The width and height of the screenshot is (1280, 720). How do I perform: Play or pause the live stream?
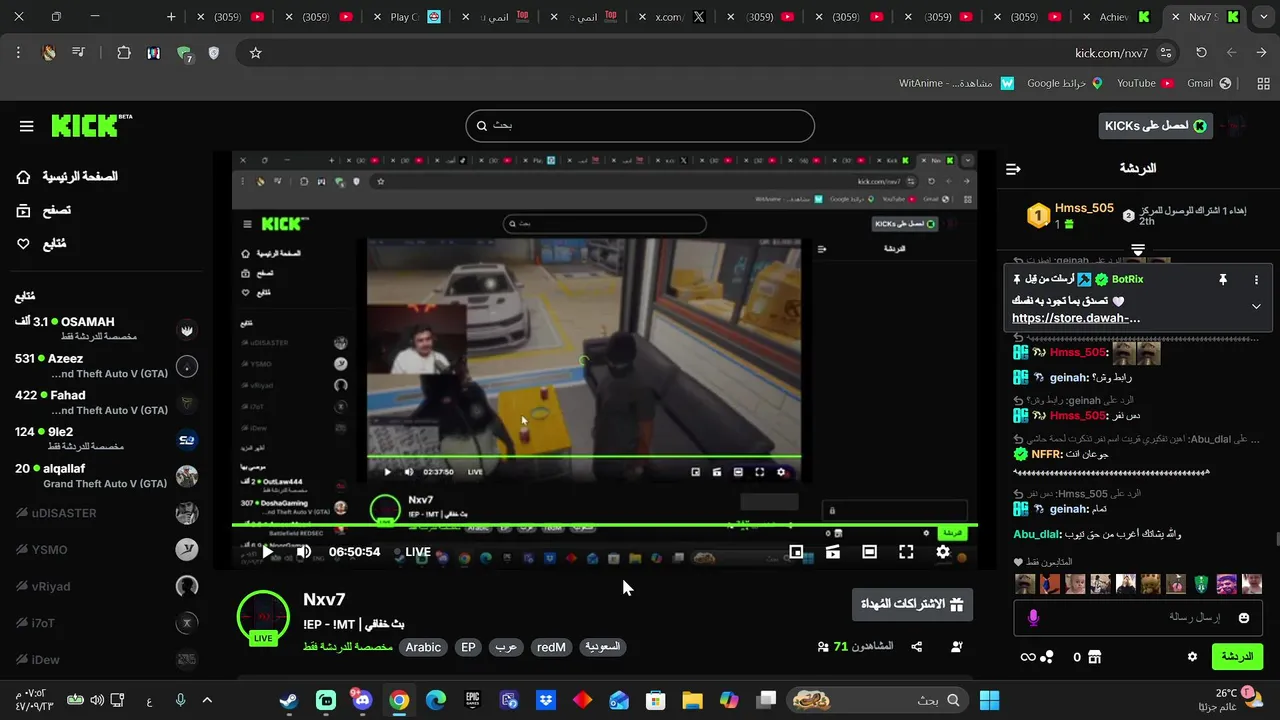tap(267, 552)
